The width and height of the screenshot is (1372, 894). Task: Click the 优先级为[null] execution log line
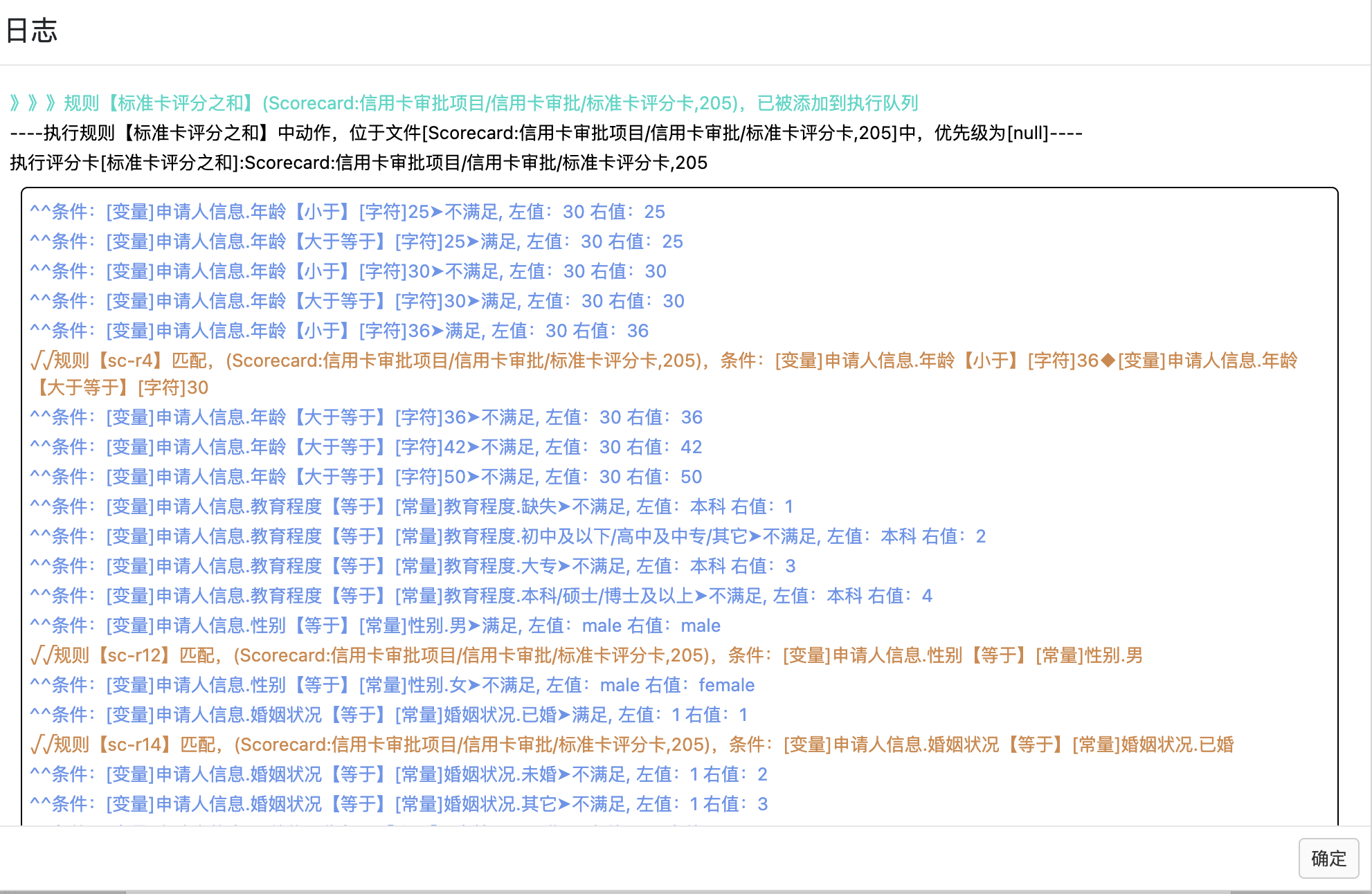(545, 133)
